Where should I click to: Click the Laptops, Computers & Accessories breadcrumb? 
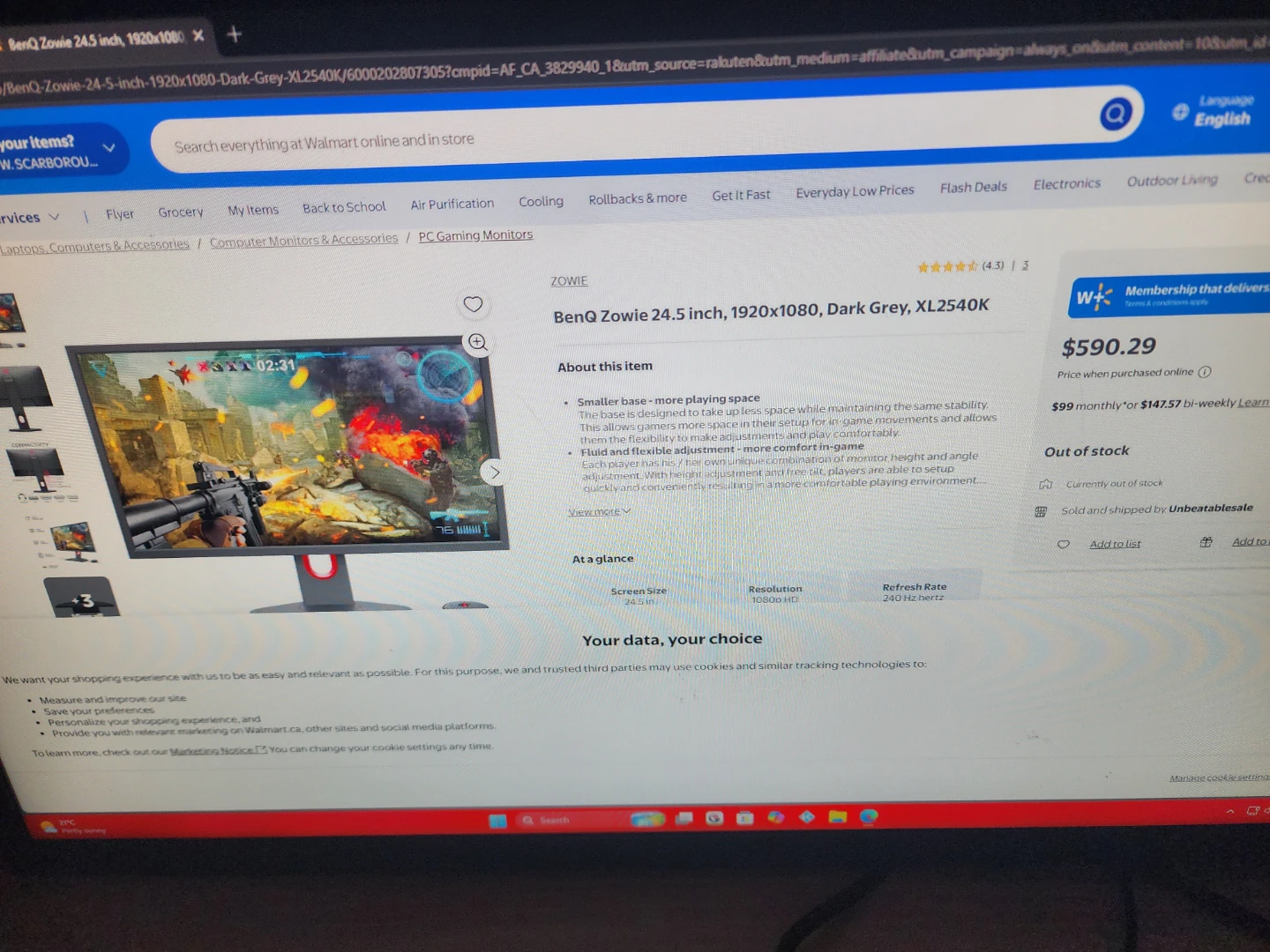tap(94, 246)
